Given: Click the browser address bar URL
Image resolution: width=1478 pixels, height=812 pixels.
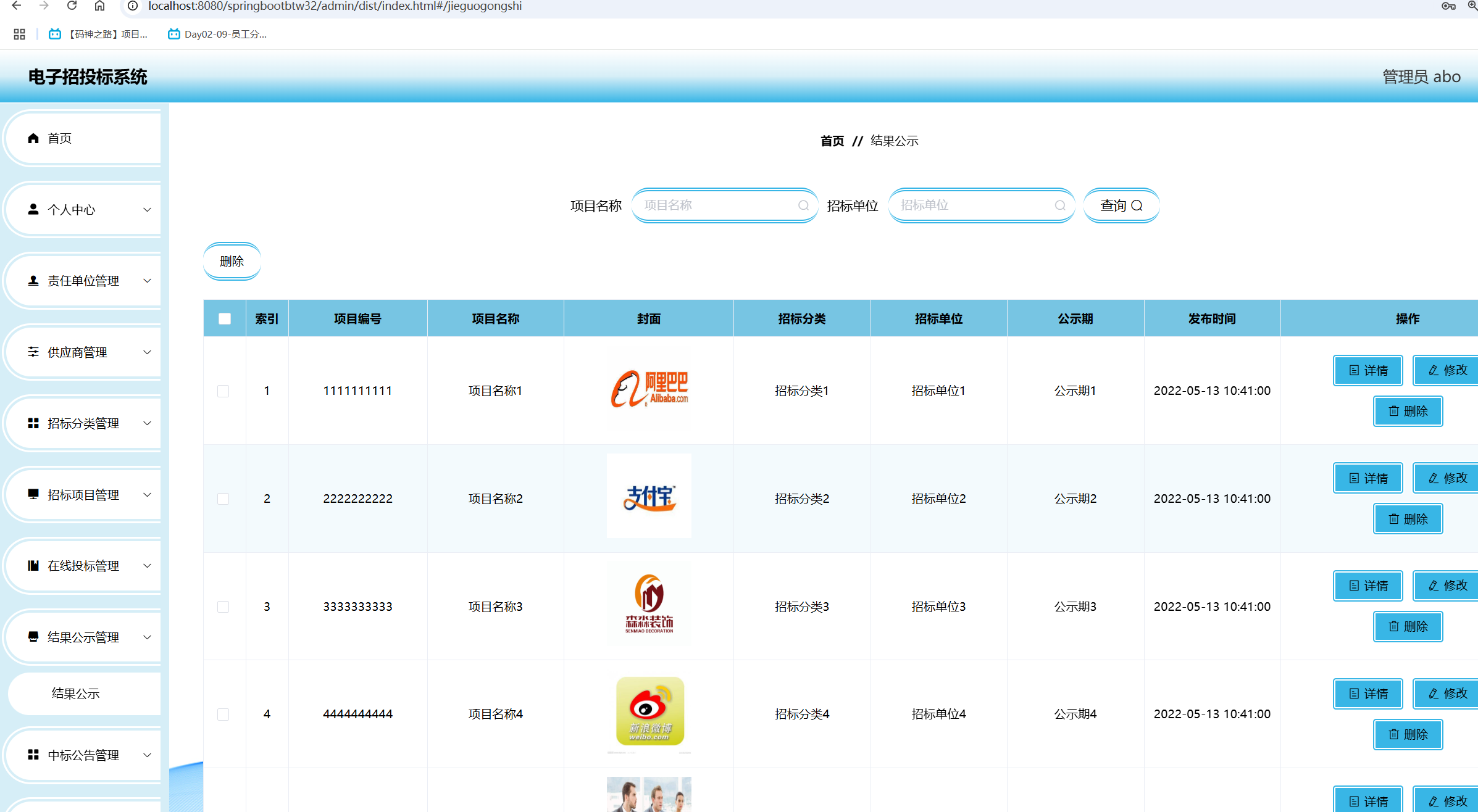Looking at the screenshot, I should click(335, 6).
